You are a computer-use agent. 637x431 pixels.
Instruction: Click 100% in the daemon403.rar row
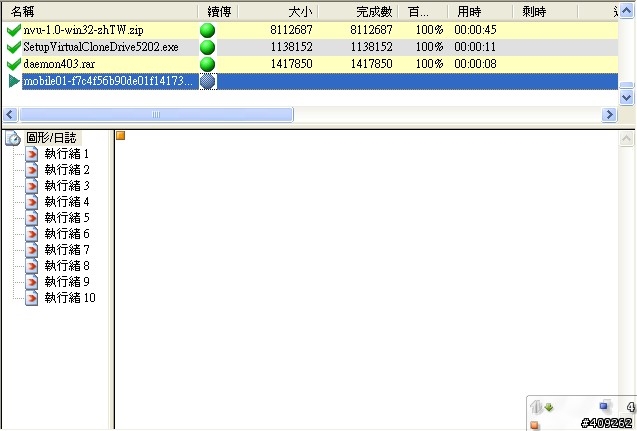click(429, 64)
